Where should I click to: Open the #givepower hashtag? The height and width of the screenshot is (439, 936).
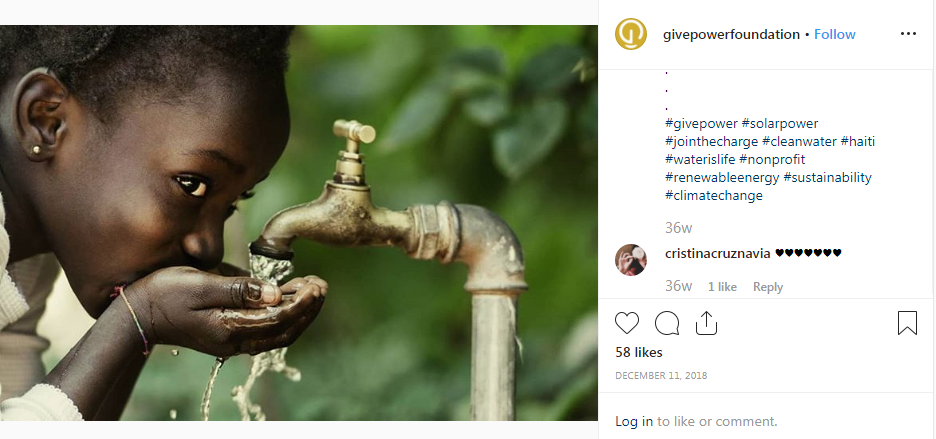701,123
